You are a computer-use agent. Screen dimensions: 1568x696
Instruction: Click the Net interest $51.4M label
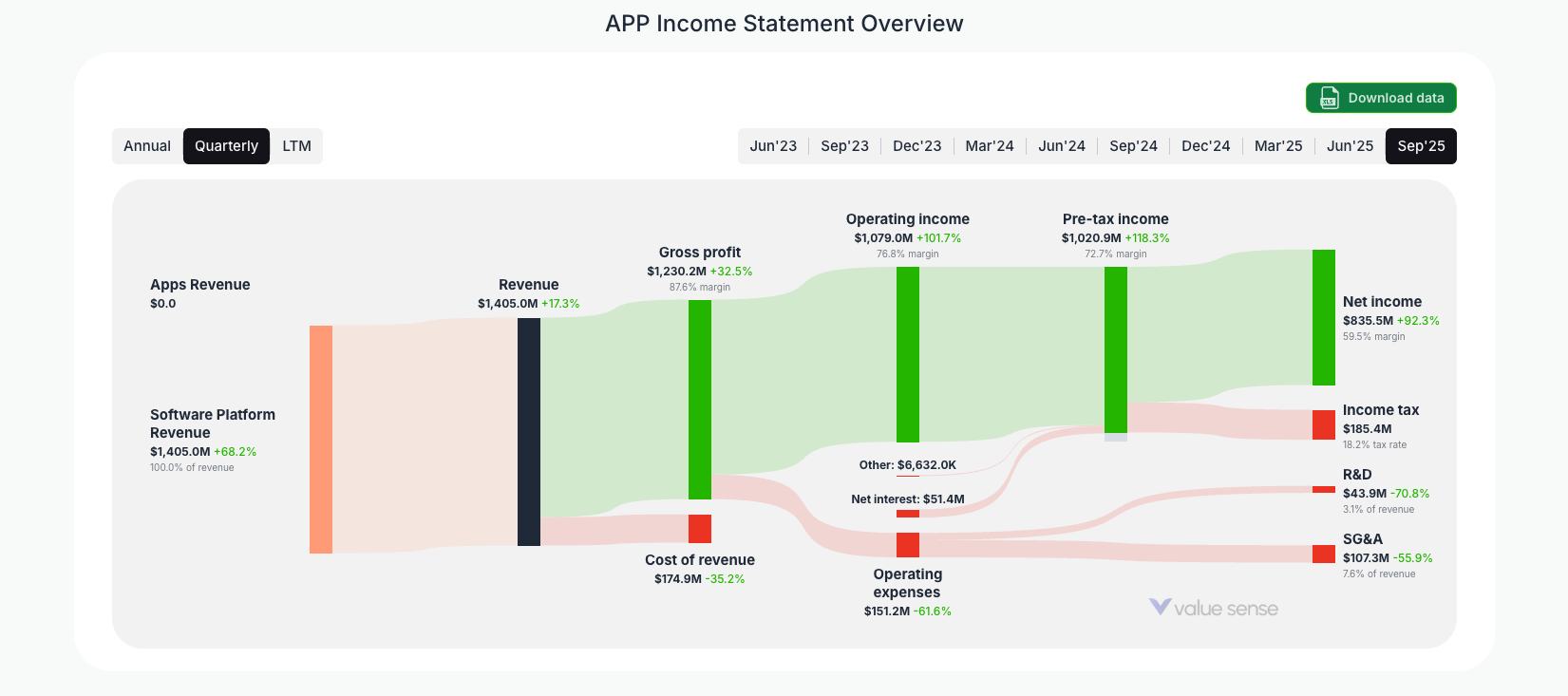click(907, 498)
